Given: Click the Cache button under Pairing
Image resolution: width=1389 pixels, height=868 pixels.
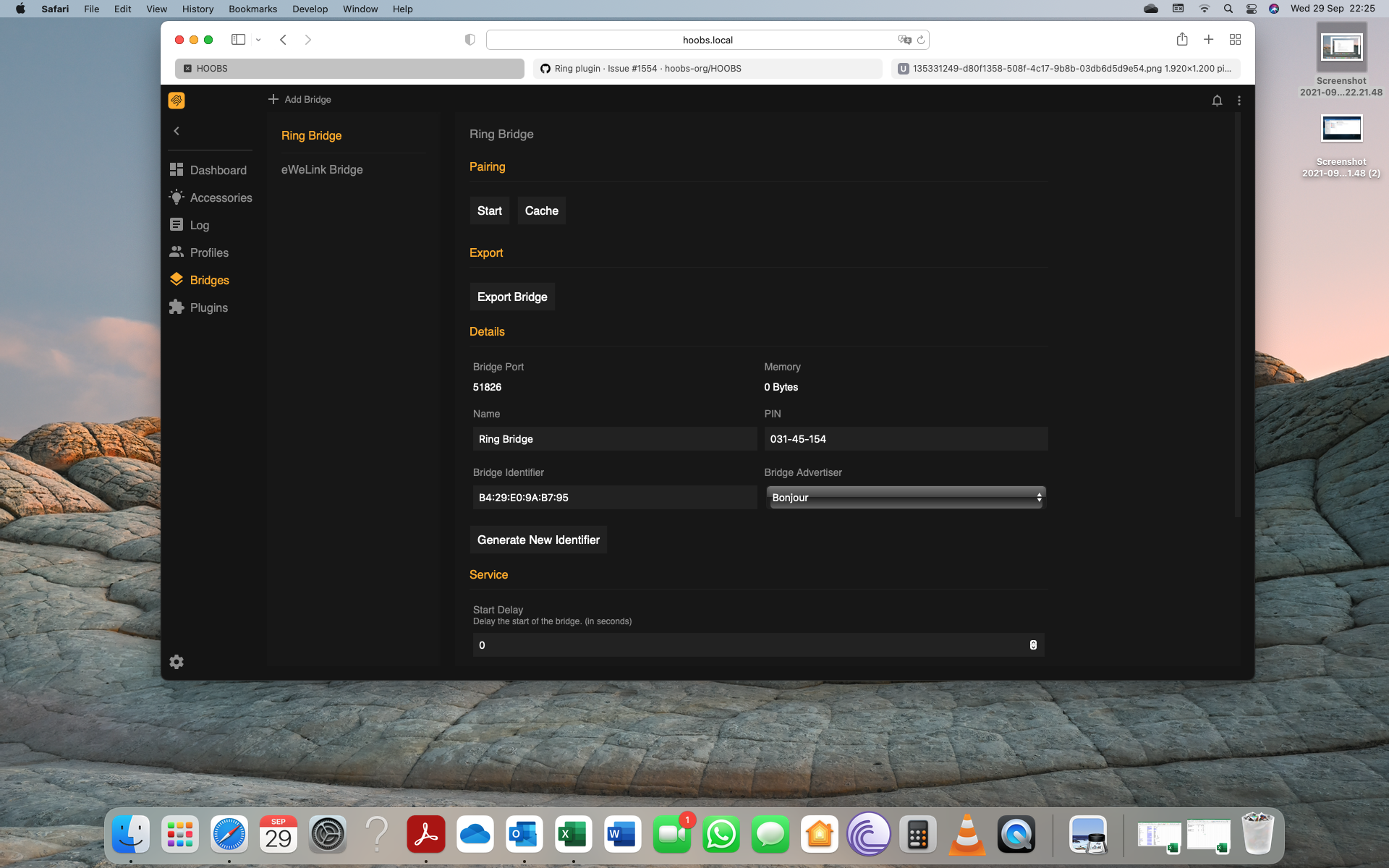Looking at the screenshot, I should (541, 210).
